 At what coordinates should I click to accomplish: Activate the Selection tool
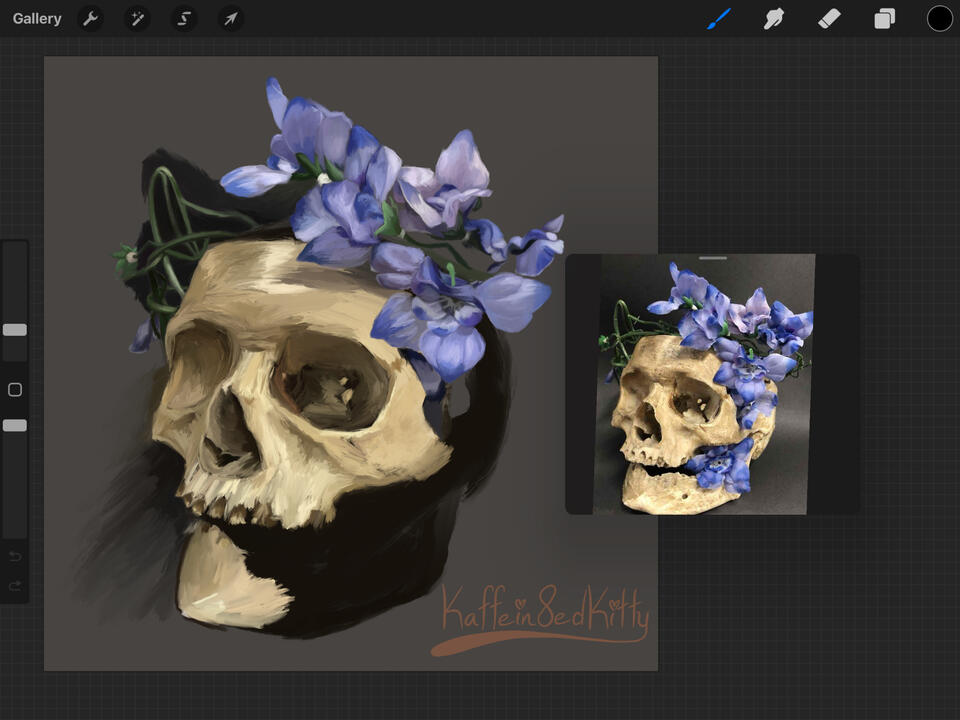[184, 19]
